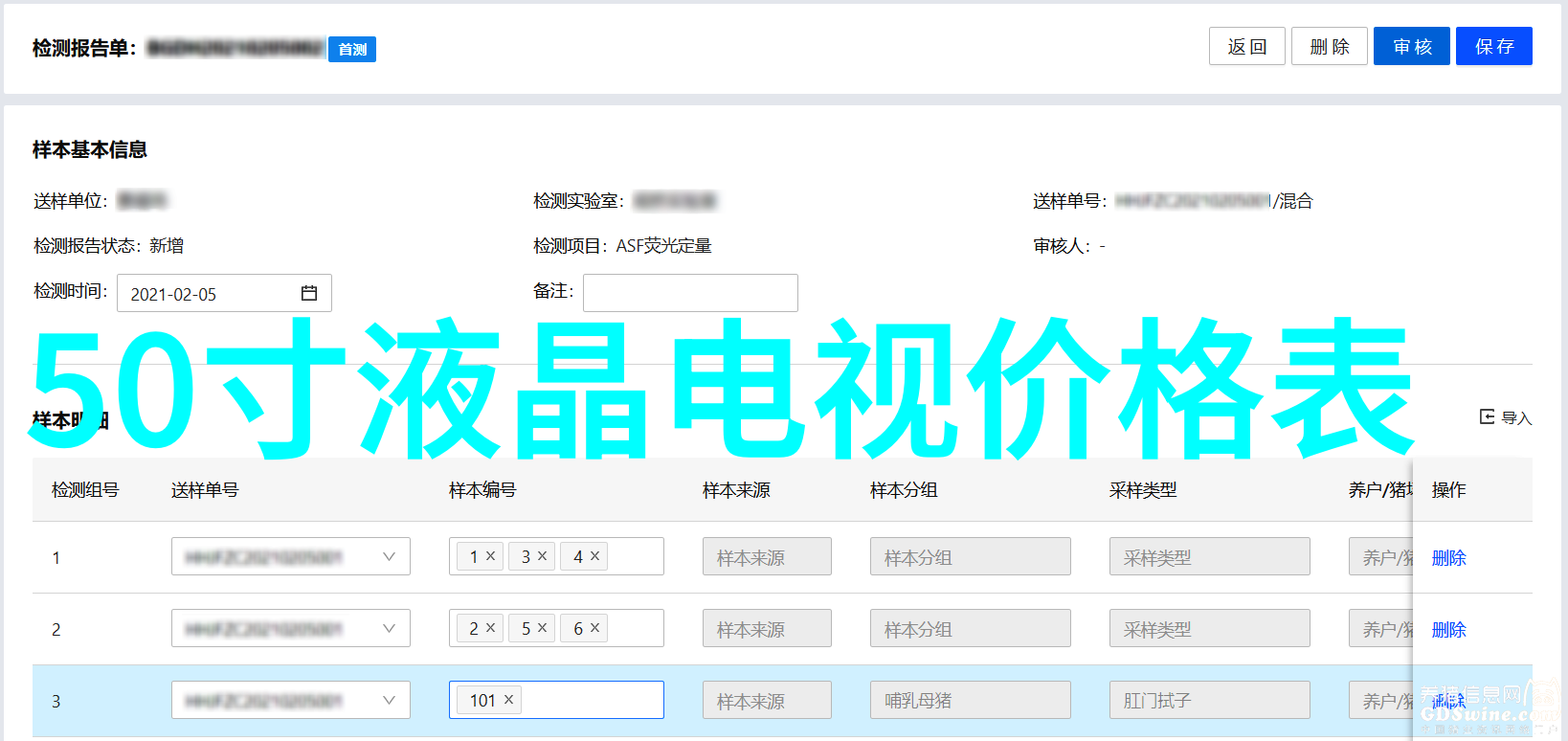Viewport: 1568px width, 741px height.
Task: Click the 样本来源 column header
Action: [x=736, y=490]
